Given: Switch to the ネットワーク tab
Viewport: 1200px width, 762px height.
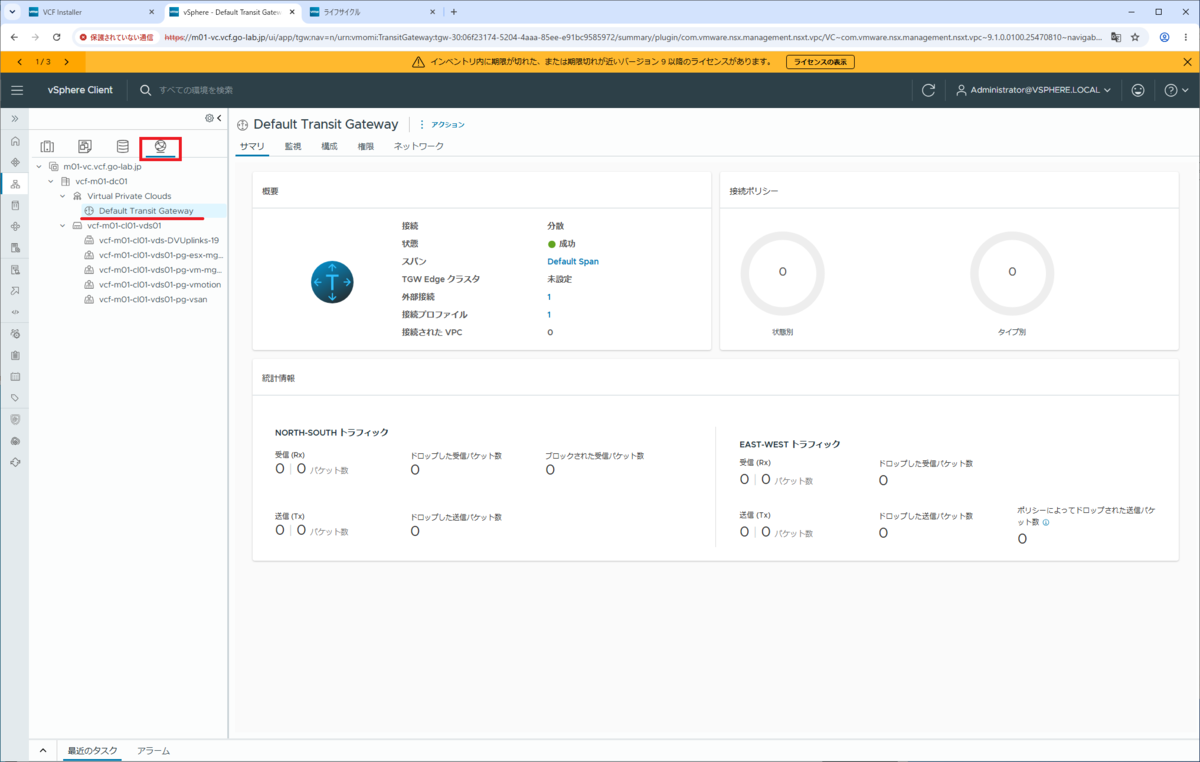Looking at the screenshot, I should pyautogui.click(x=419, y=146).
